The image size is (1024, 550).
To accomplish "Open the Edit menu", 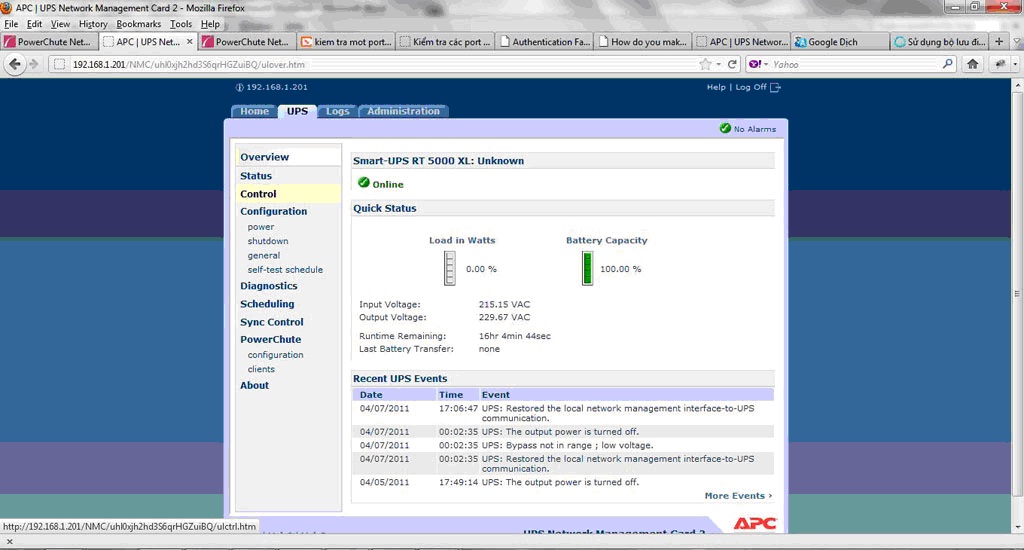I will click(34, 24).
